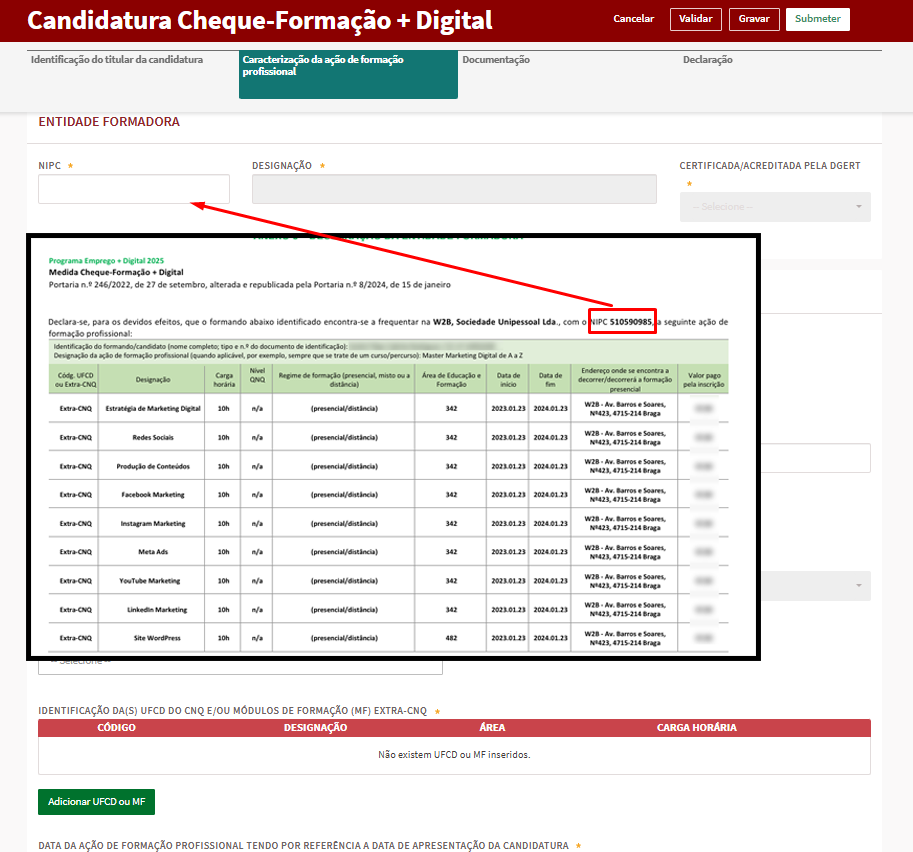Go to the Declaração tab
The image size is (913, 852).
tap(708, 60)
